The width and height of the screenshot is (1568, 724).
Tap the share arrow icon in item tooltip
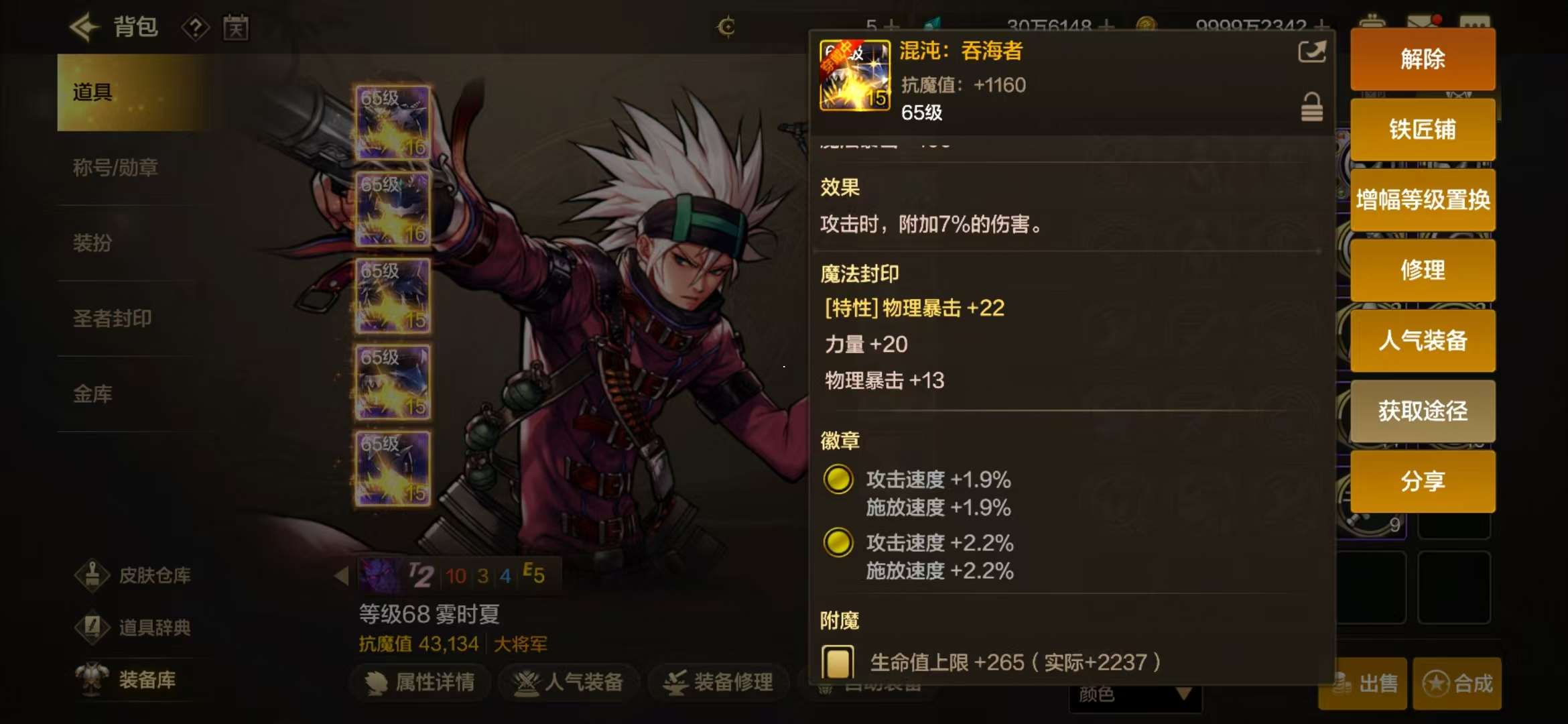tap(1311, 52)
